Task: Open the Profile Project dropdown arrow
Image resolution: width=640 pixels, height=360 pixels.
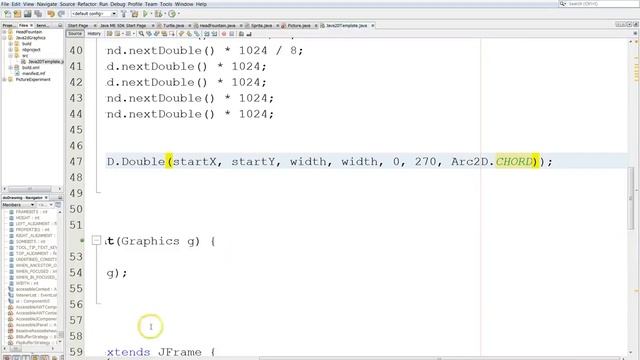Action: (x=179, y=14)
